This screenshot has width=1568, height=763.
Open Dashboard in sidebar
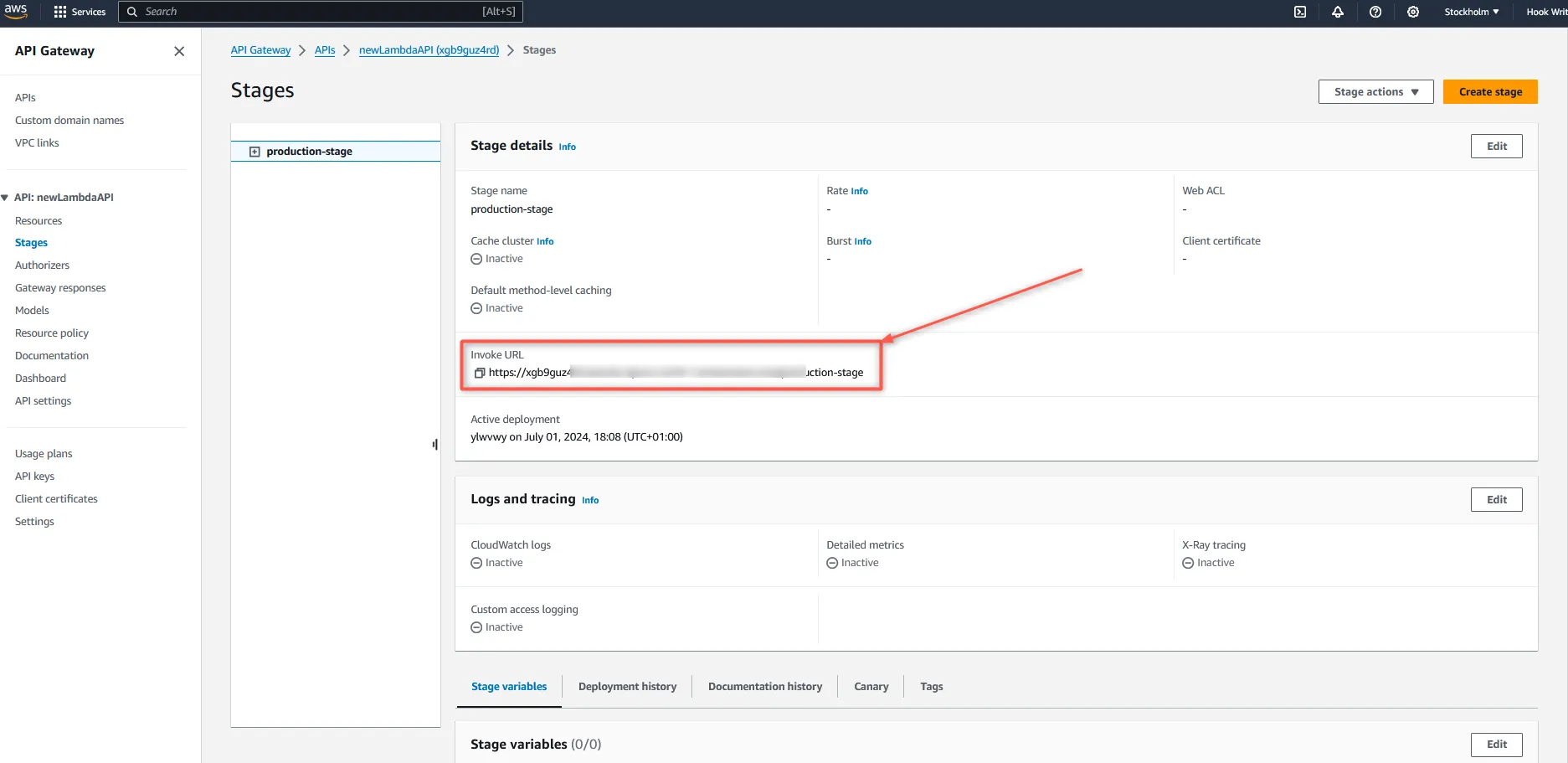click(40, 379)
